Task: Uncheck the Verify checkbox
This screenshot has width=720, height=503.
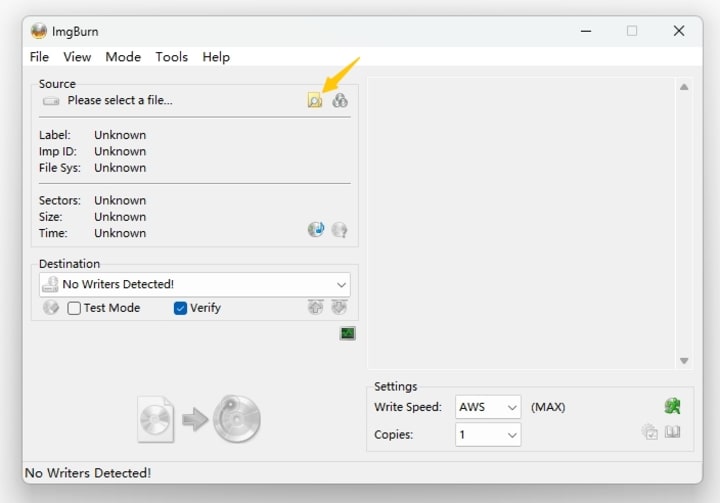Action: [180, 308]
